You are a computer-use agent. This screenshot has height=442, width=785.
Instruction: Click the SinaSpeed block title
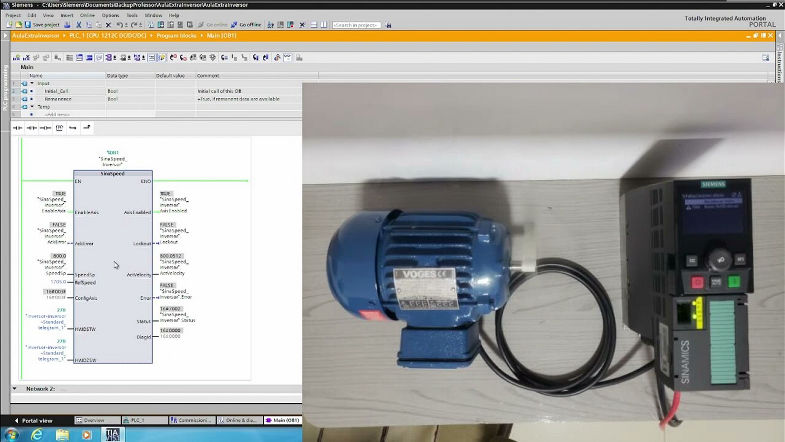(113, 174)
